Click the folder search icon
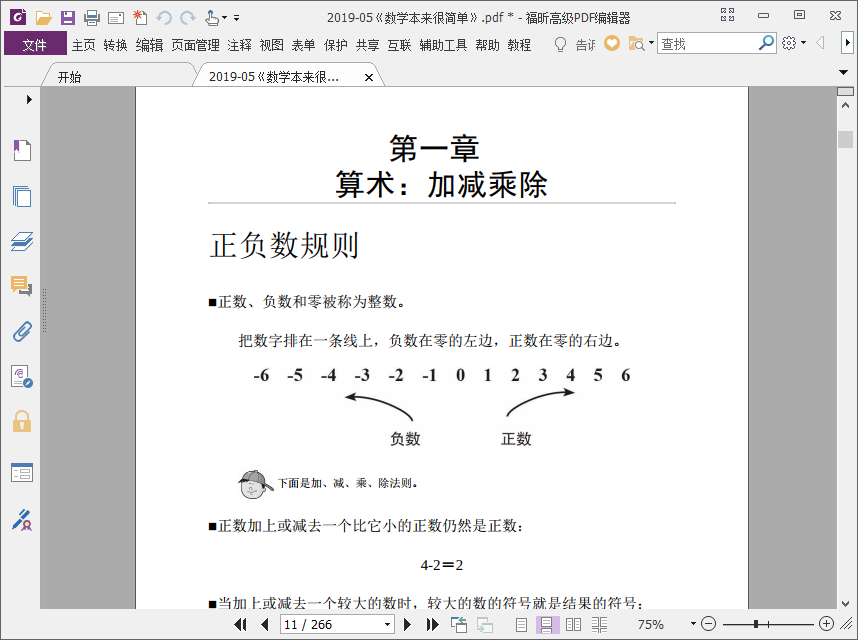Image resolution: width=858 pixels, height=640 pixels. pyautogui.click(x=636, y=44)
